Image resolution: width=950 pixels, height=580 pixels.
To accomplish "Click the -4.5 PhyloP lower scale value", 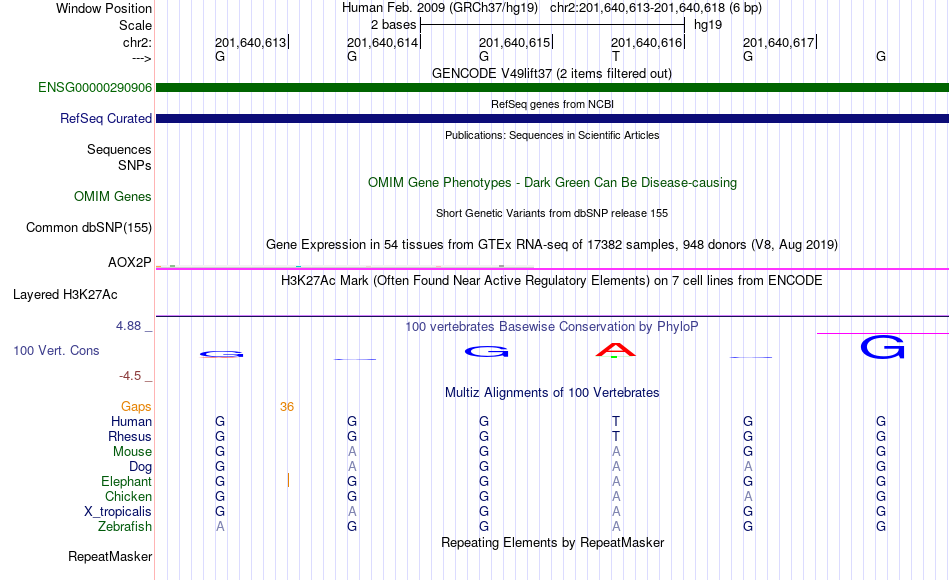I will pyautogui.click(x=130, y=376).
